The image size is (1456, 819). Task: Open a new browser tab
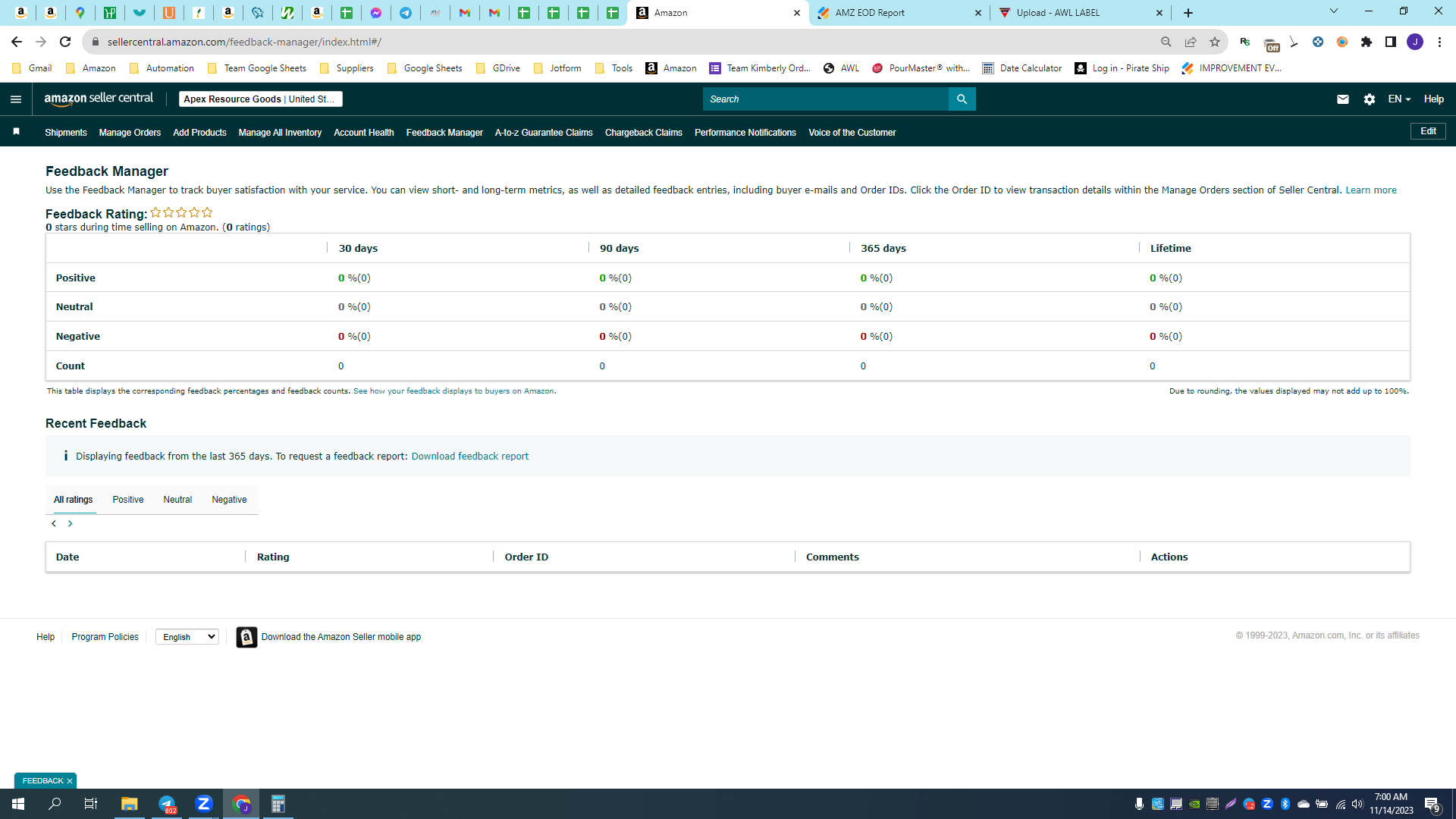tap(1188, 13)
